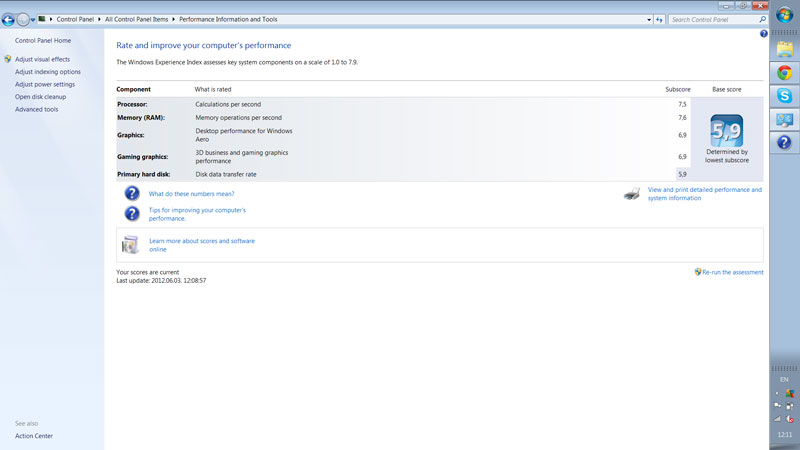Click the address bar refresh button

coord(659,20)
